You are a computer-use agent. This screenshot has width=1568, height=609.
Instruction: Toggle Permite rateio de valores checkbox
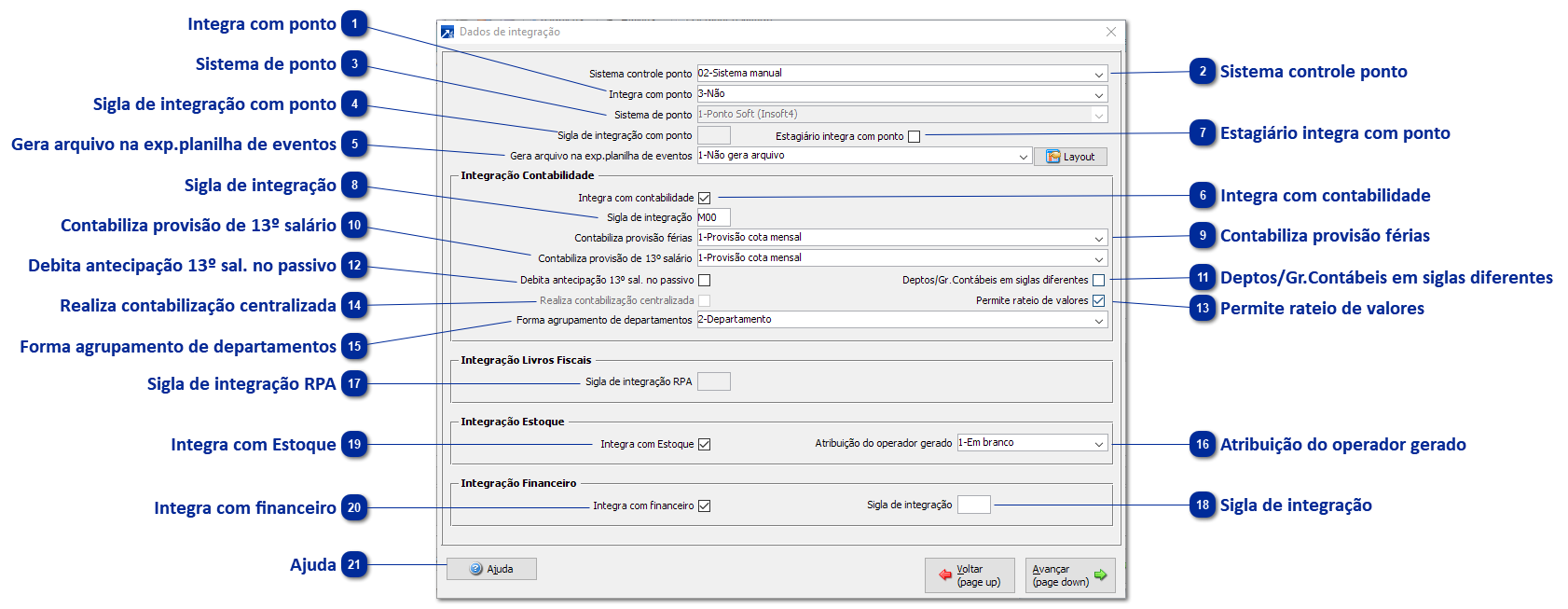coord(1098,300)
